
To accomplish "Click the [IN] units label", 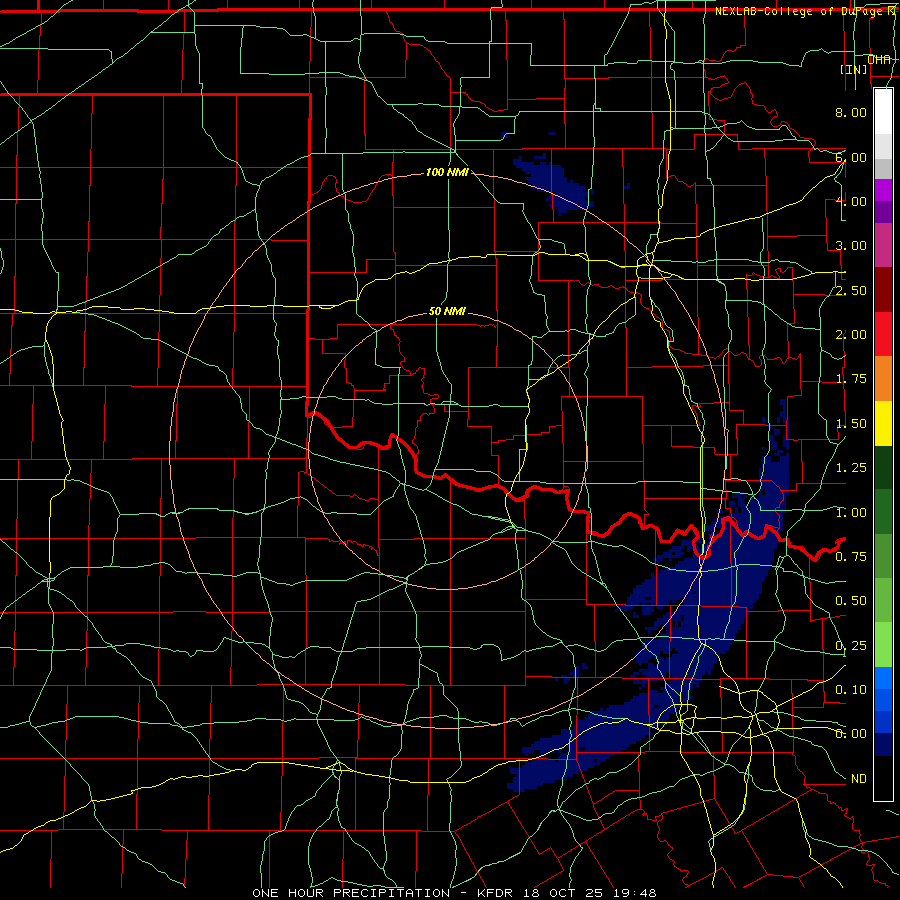I will pyautogui.click(x=854, y=69).
